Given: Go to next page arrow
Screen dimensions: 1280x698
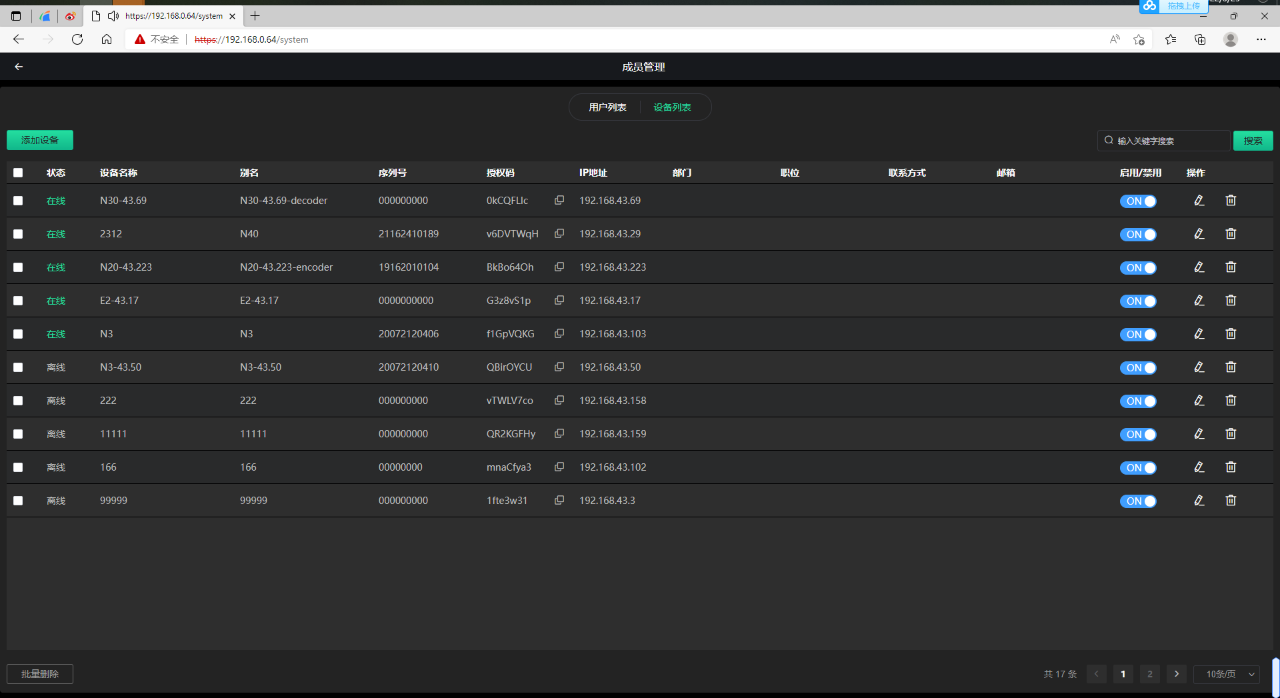Looking at the screenshot, I should (x=1177, y=674).
